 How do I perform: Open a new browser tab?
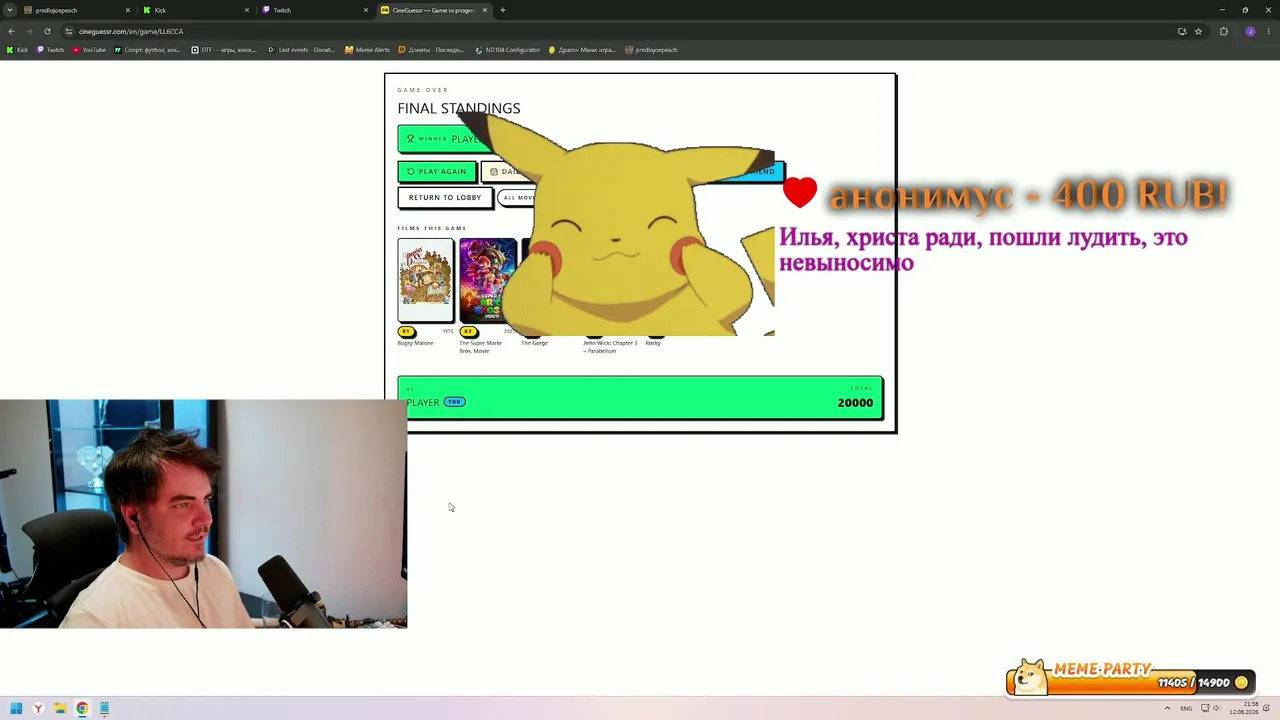[x=503, y=10]
